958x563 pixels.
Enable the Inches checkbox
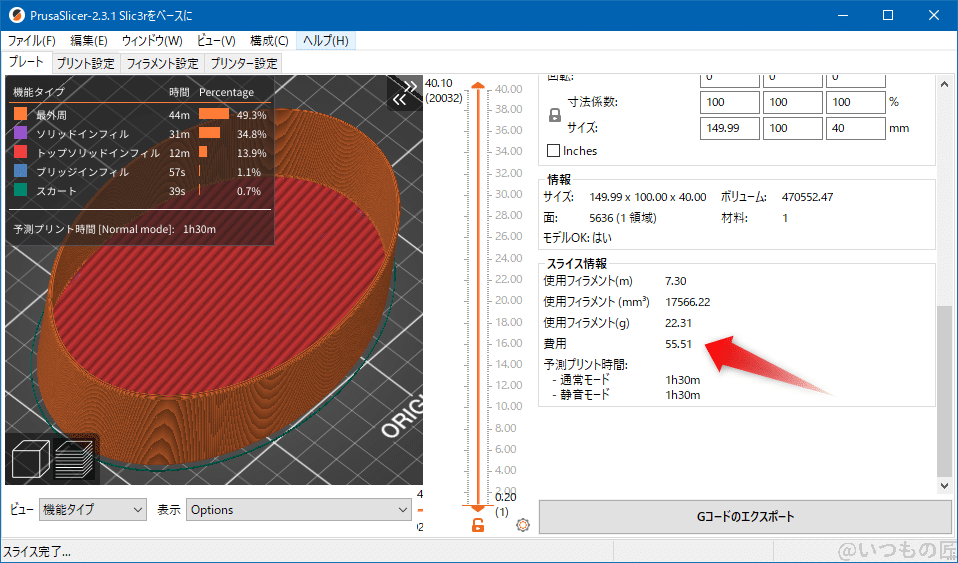(554, 151)
